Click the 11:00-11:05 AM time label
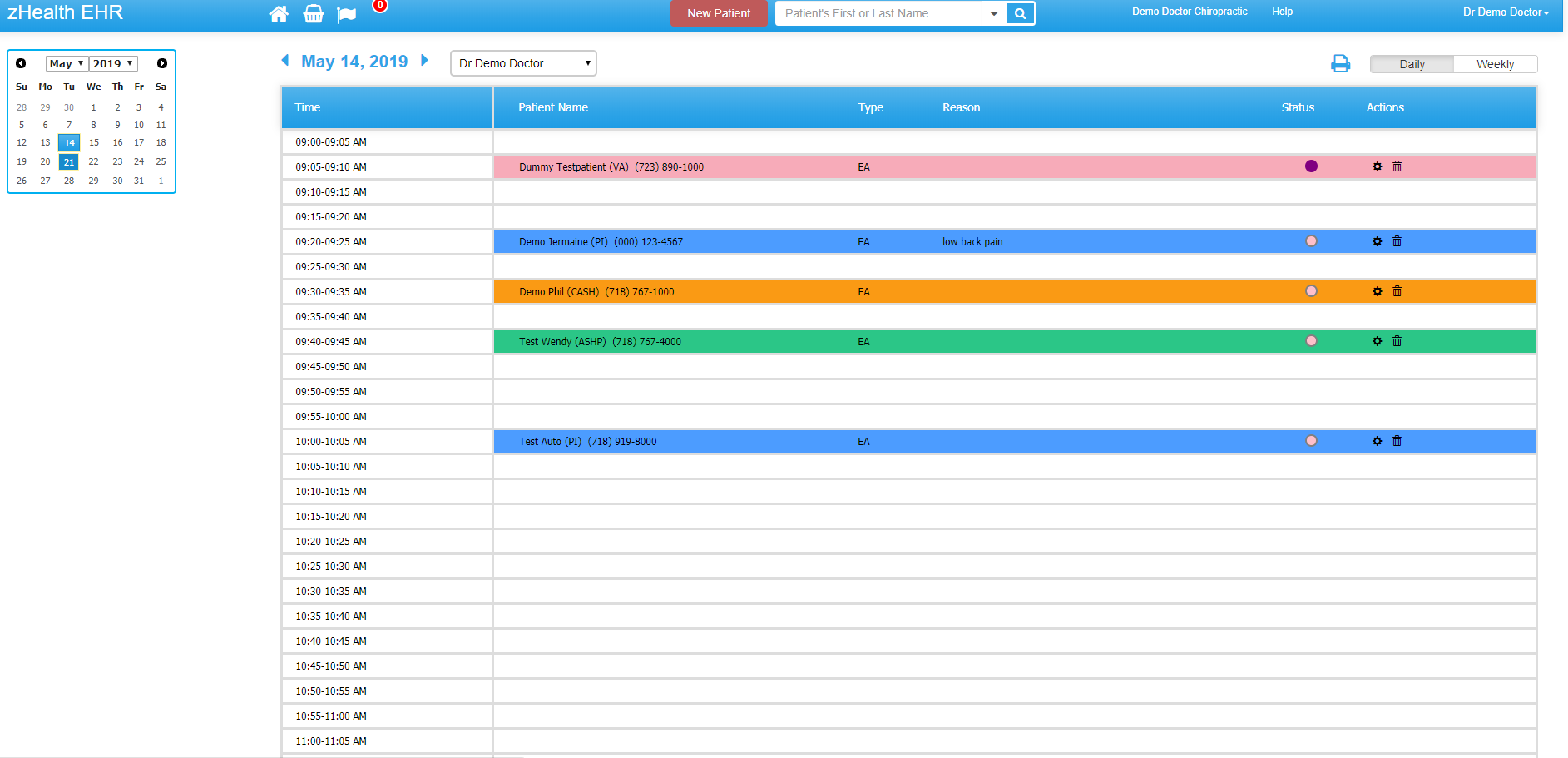This screenshot has width=1568, height=758. 331,741
